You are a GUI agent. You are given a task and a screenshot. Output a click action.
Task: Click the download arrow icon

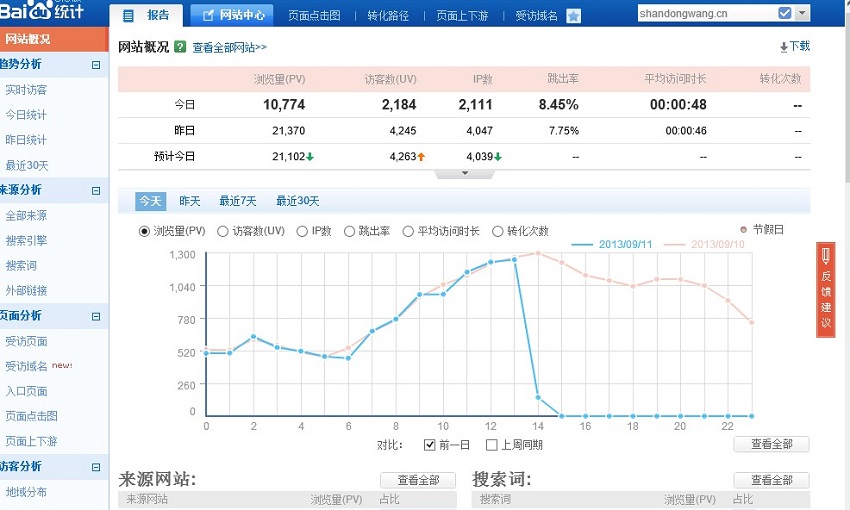click(x=784, y=47)
